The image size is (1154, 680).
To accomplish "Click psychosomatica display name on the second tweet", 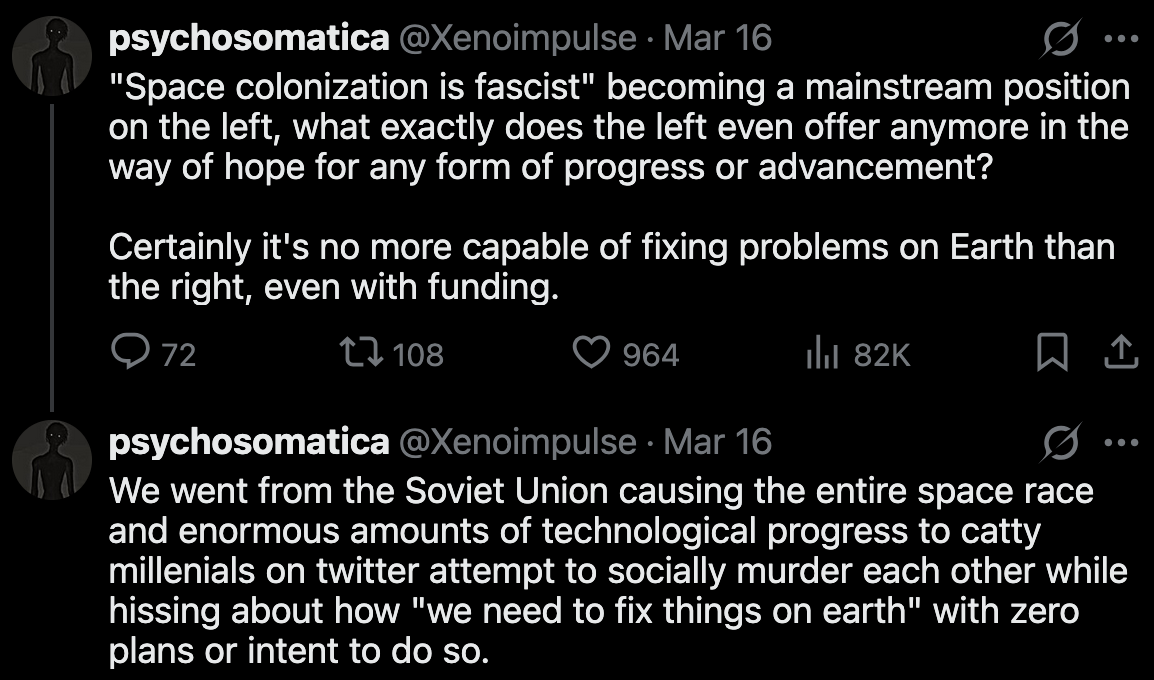I will click(x=248, y=442).
